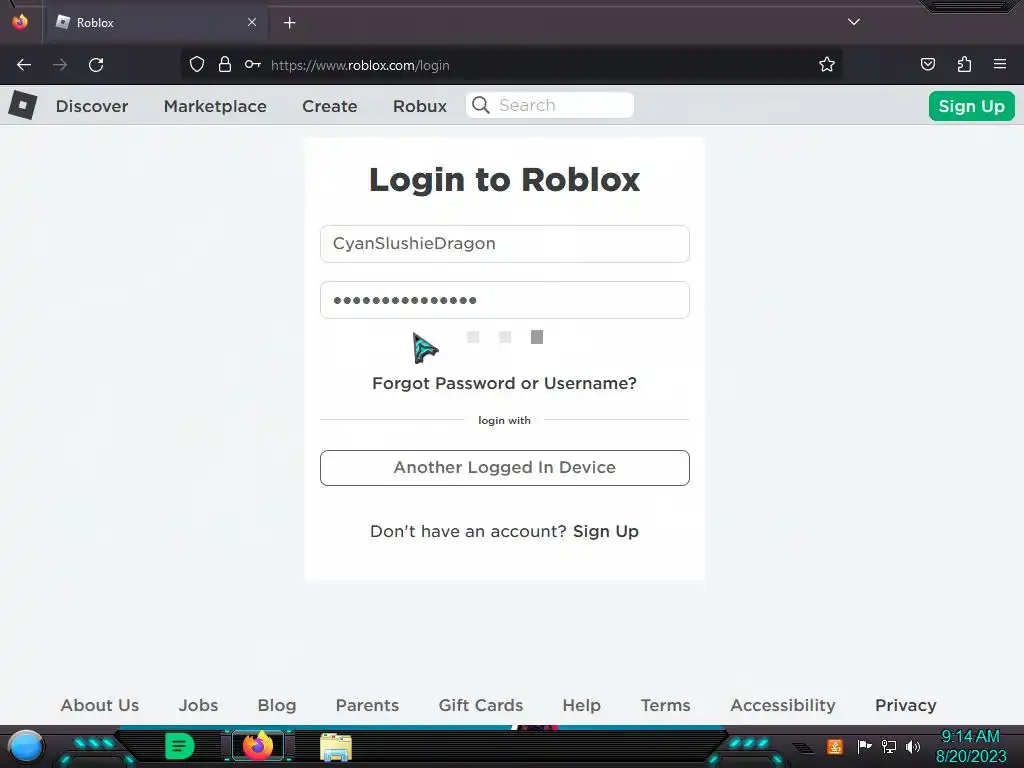The image size is (1024, 768).
Task: Open the Blog footer link
Action: click(277, 705)
